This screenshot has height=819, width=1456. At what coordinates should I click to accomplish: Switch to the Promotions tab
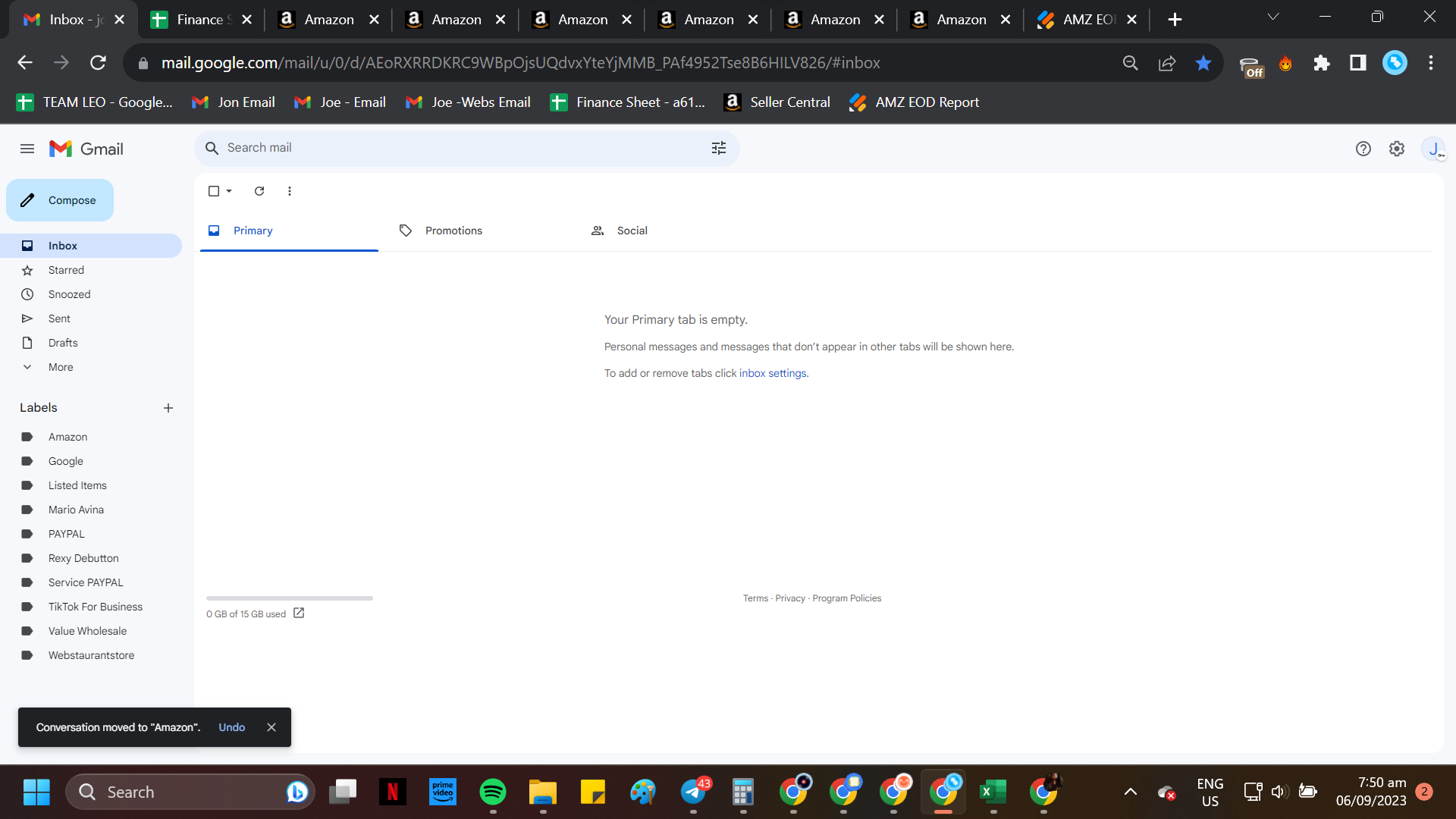pyautogui.click(x=481, y=231)
